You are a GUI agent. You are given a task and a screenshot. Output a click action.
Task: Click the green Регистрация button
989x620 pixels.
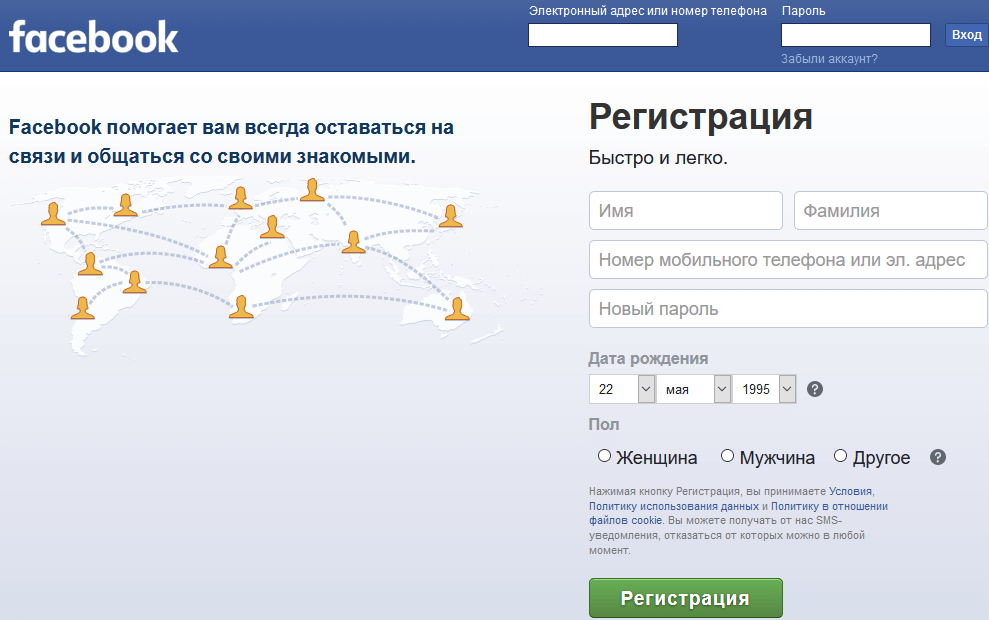[x=686, y=598]
